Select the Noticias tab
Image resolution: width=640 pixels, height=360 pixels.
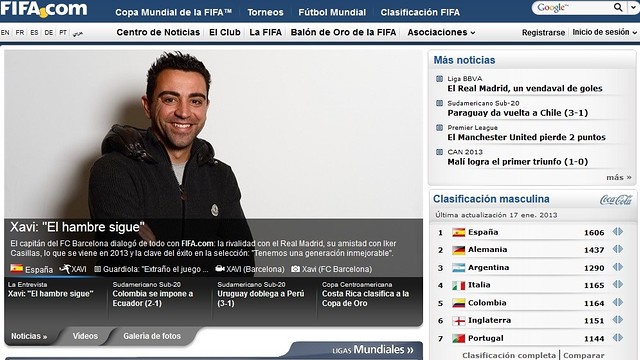click(29, 336)
